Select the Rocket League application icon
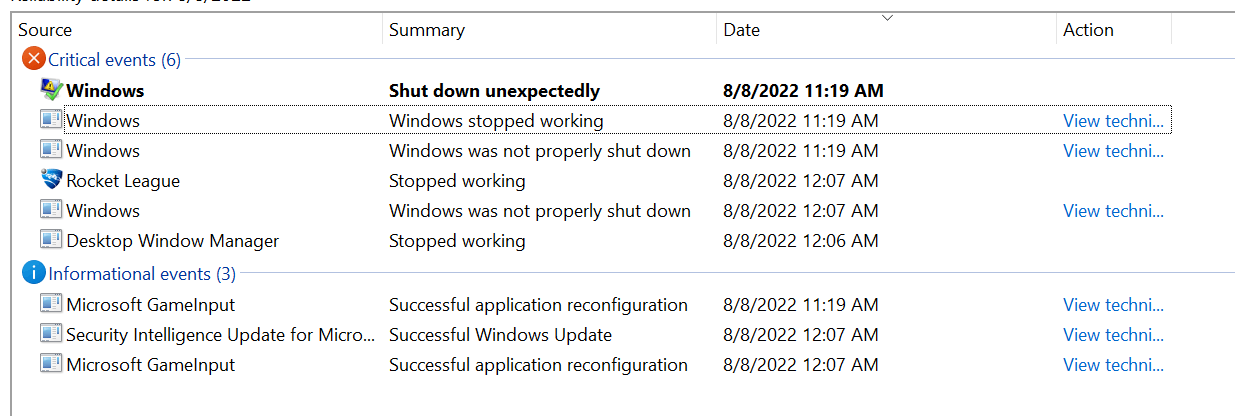This screenshot has width=1235, height=416. click(x=51, y=180)
